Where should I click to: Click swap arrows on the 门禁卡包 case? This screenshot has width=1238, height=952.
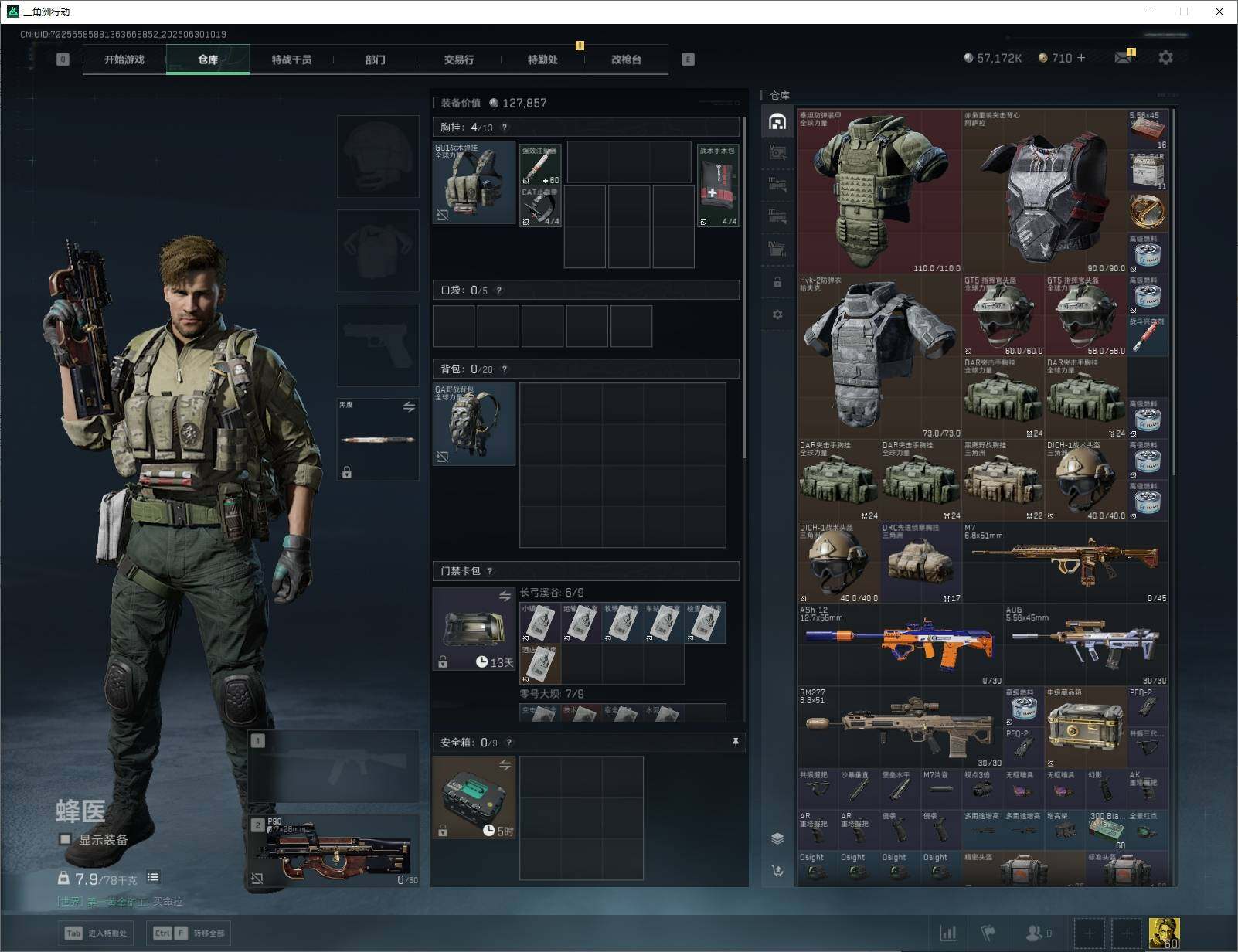point(505,596)
